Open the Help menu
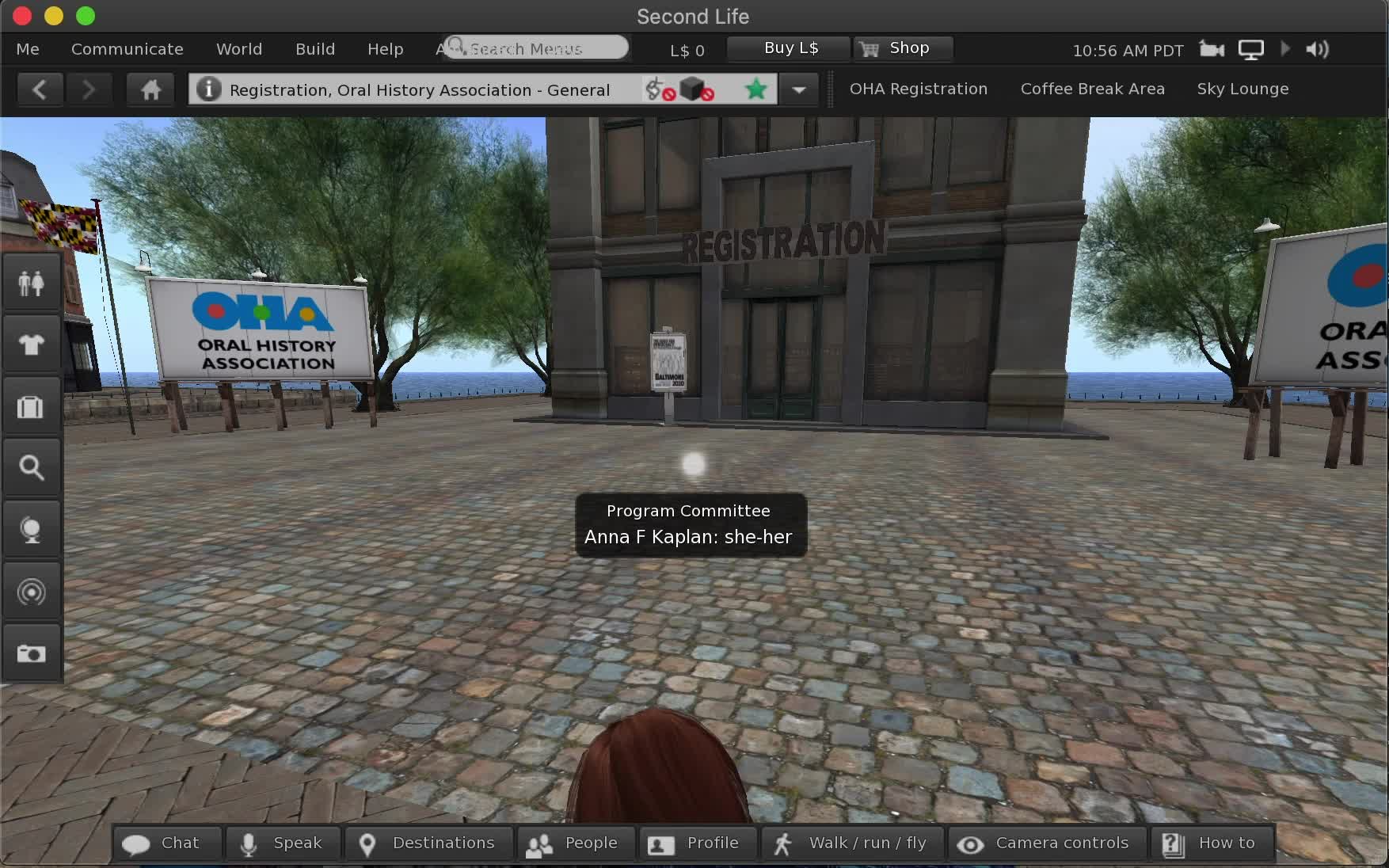1389x868 pixels. pyautogui.click(x=386, y=49)
